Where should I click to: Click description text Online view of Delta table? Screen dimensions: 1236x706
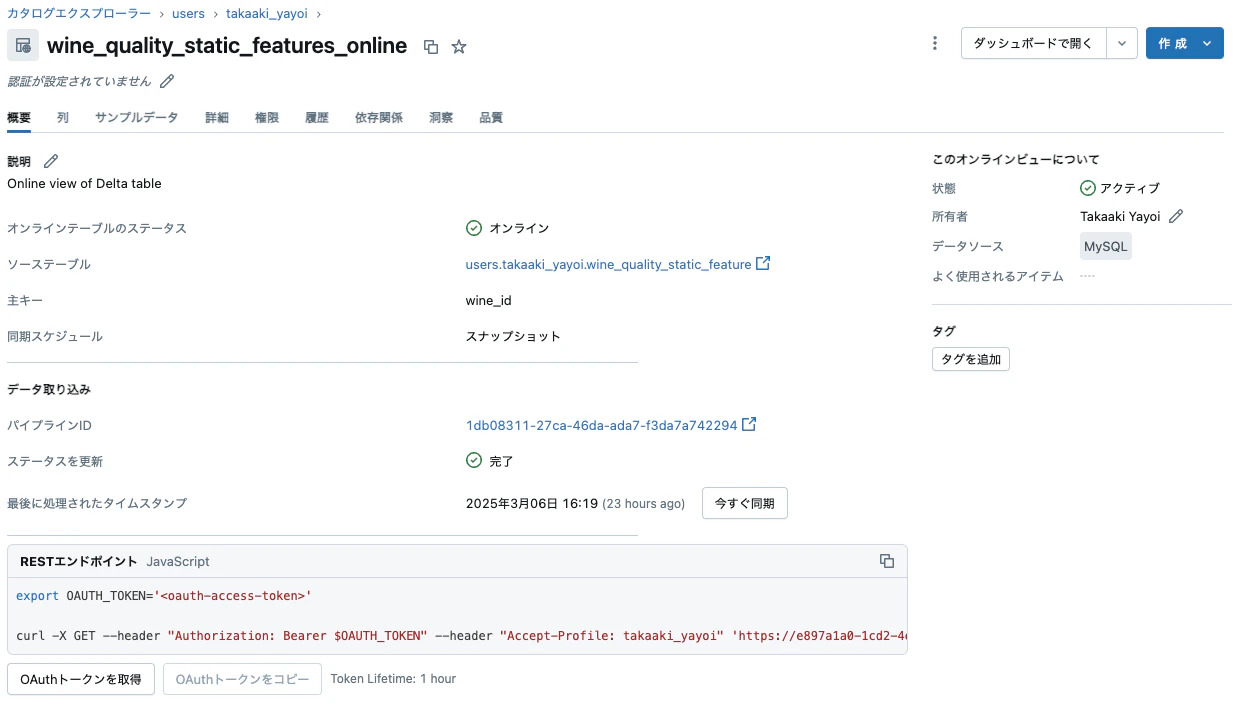coord(84,184)
